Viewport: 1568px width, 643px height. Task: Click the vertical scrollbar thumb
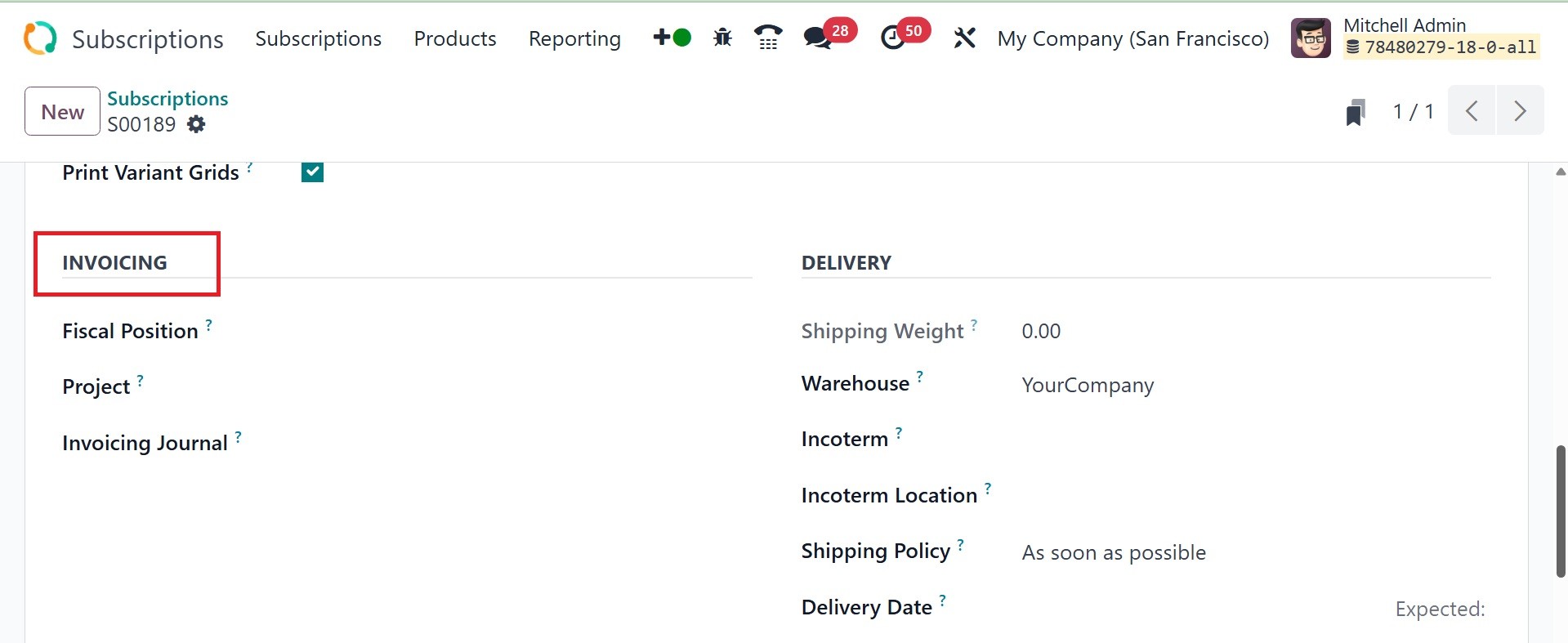click(1561, 511)
